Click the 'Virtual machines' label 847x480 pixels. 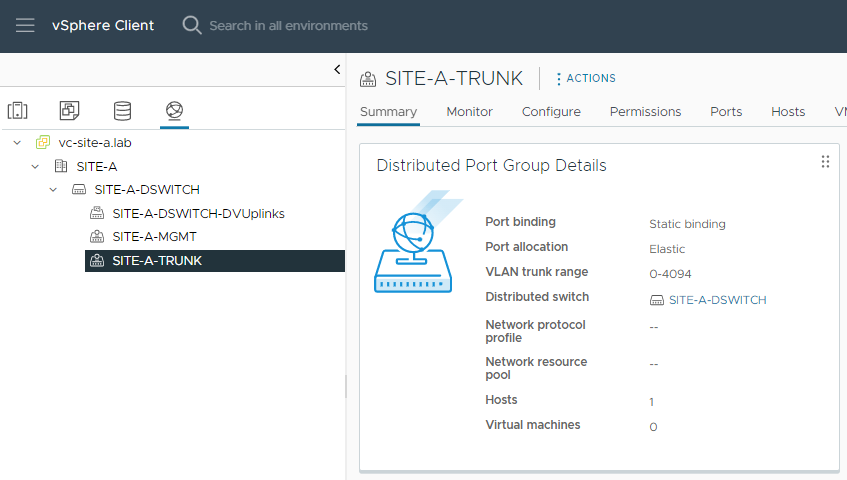pyautogui.click(x=533, y=425)
